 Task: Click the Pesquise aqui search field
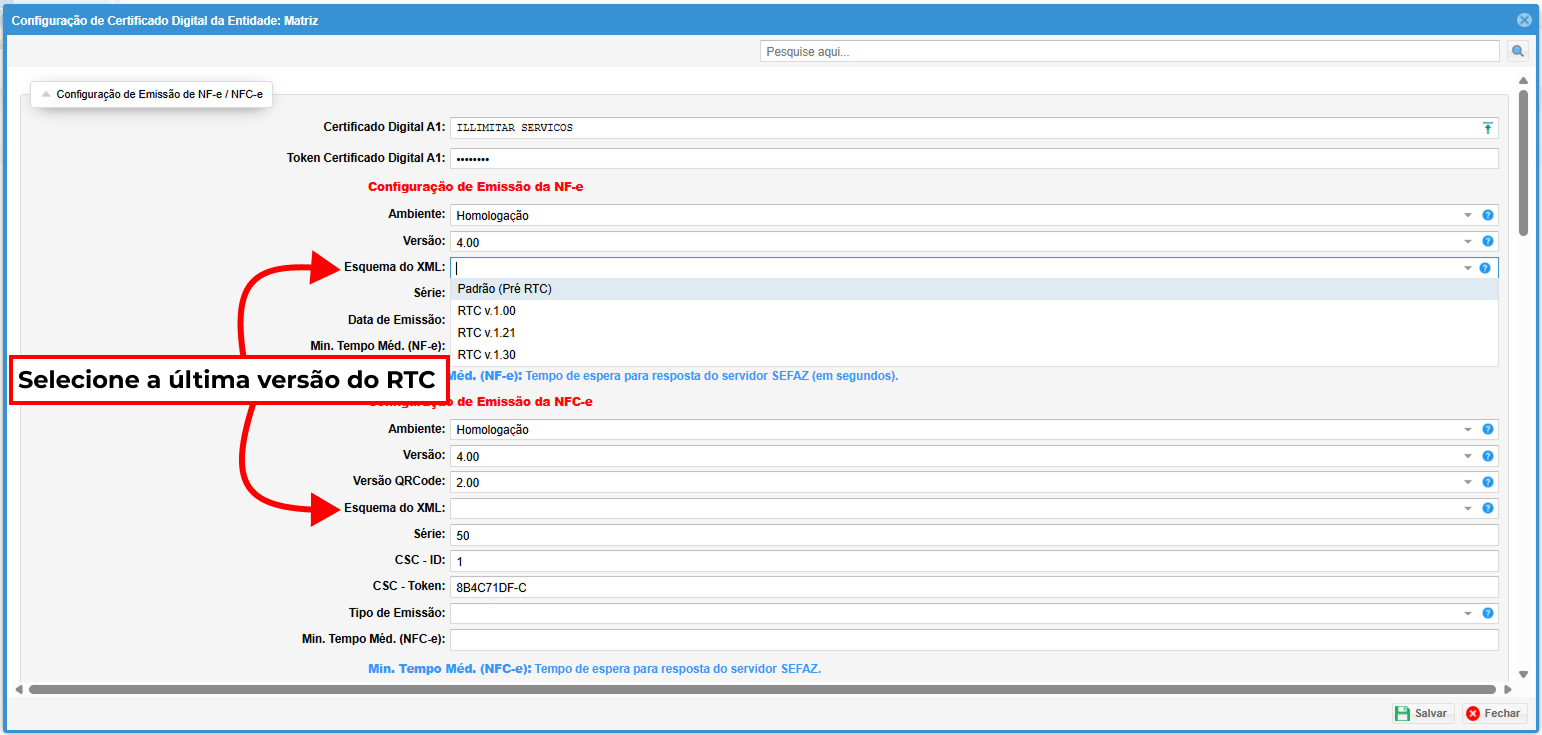(x=1128, y=51)
